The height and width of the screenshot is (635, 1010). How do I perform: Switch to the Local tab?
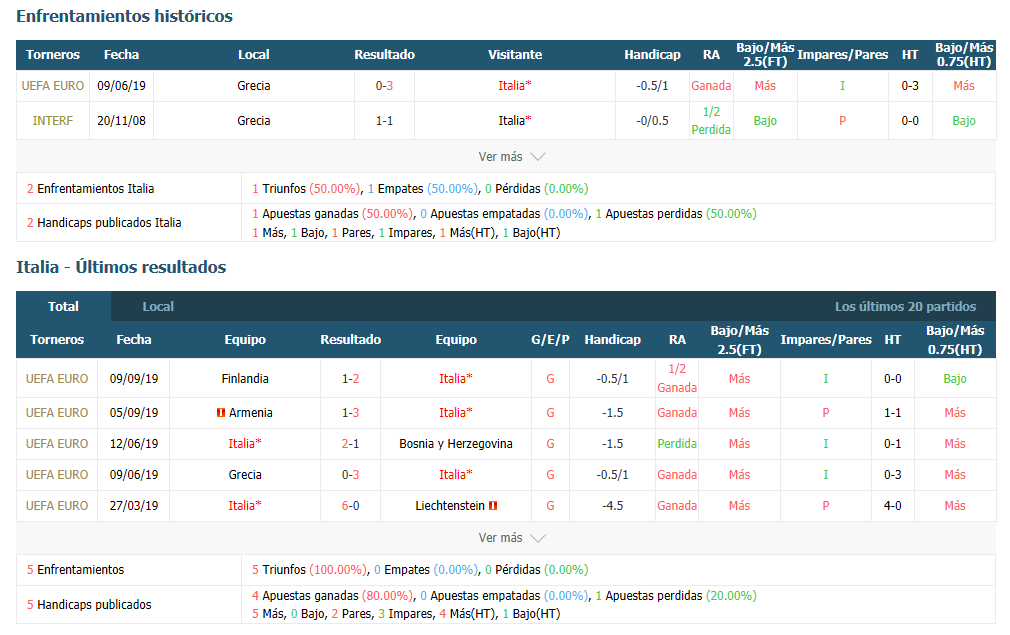(x=158, y=307)
